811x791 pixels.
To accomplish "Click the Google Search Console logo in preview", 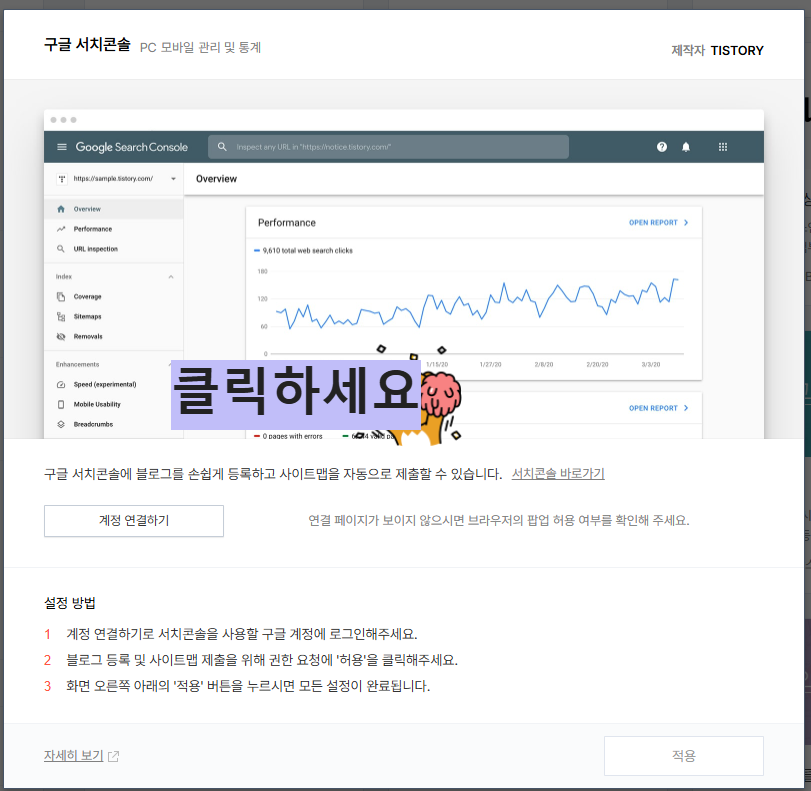I will coord(131,147).
